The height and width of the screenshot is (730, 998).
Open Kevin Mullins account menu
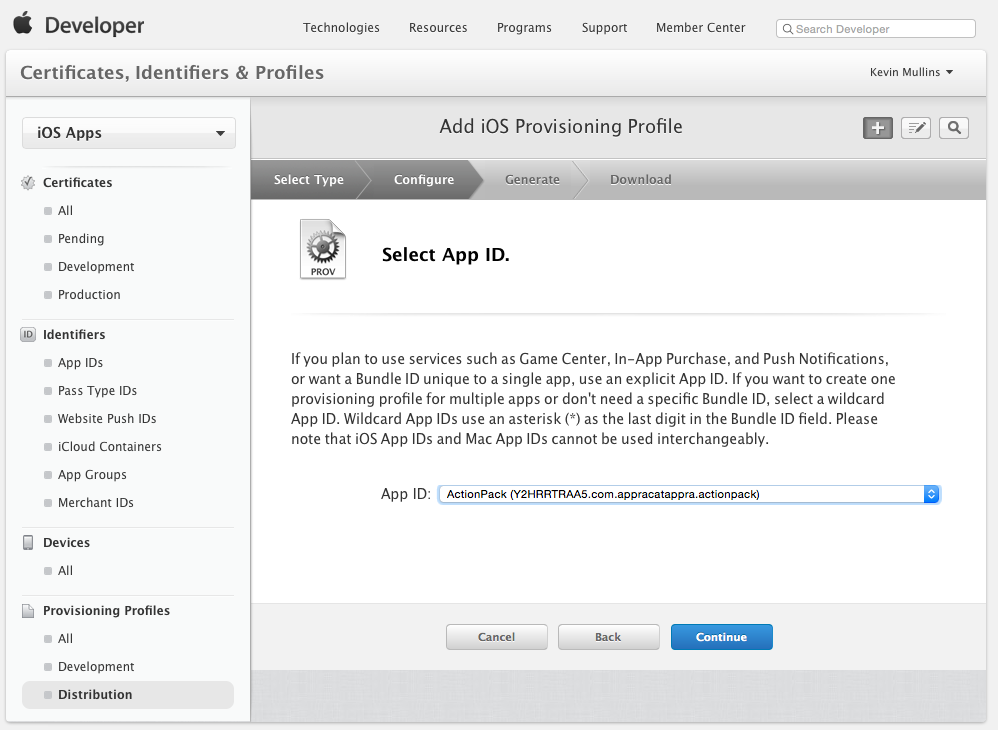pyautogui.click(x=911, y=72)
